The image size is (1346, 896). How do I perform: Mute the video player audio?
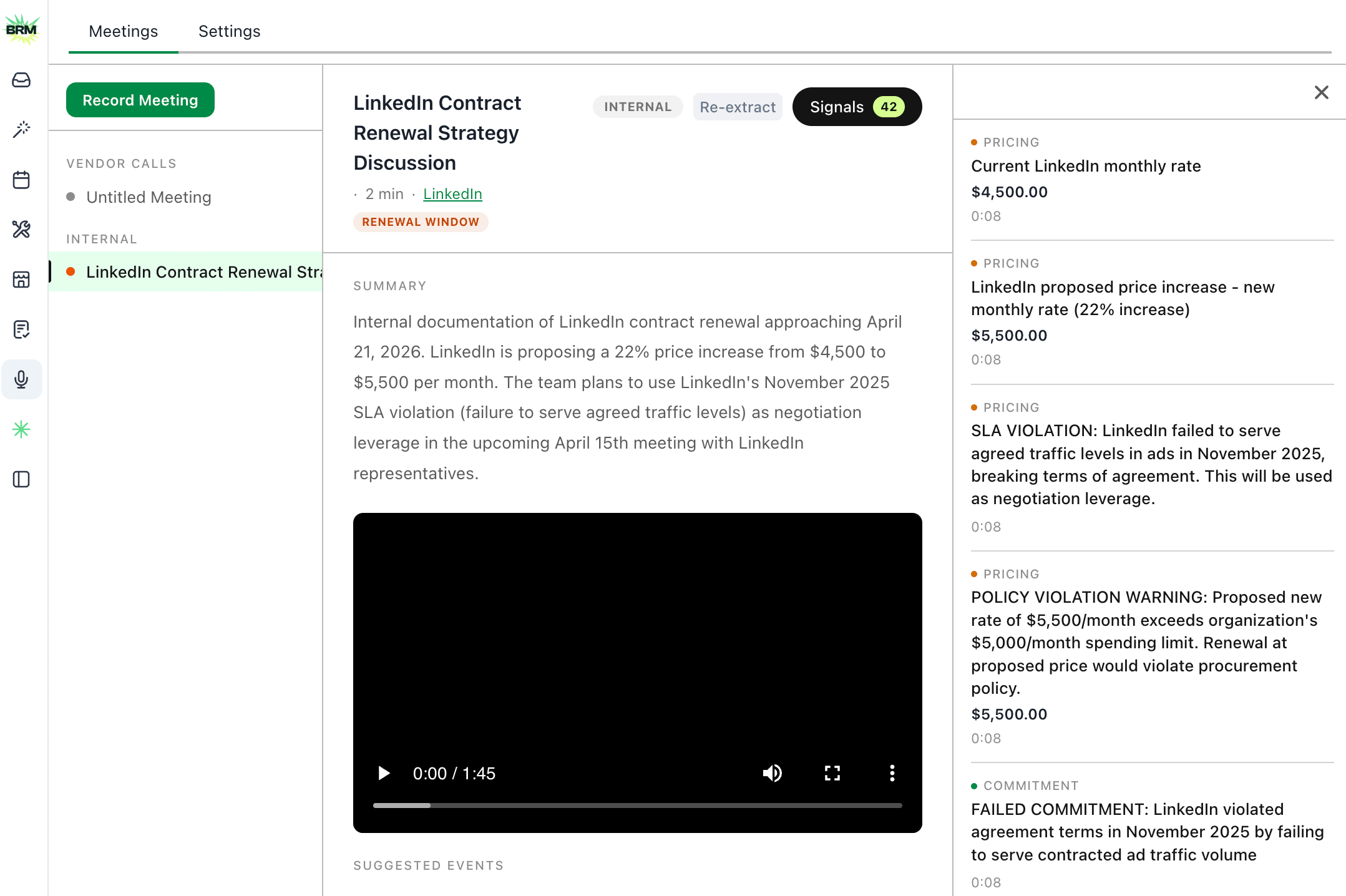pyautogui.click(x=773, y=773)
